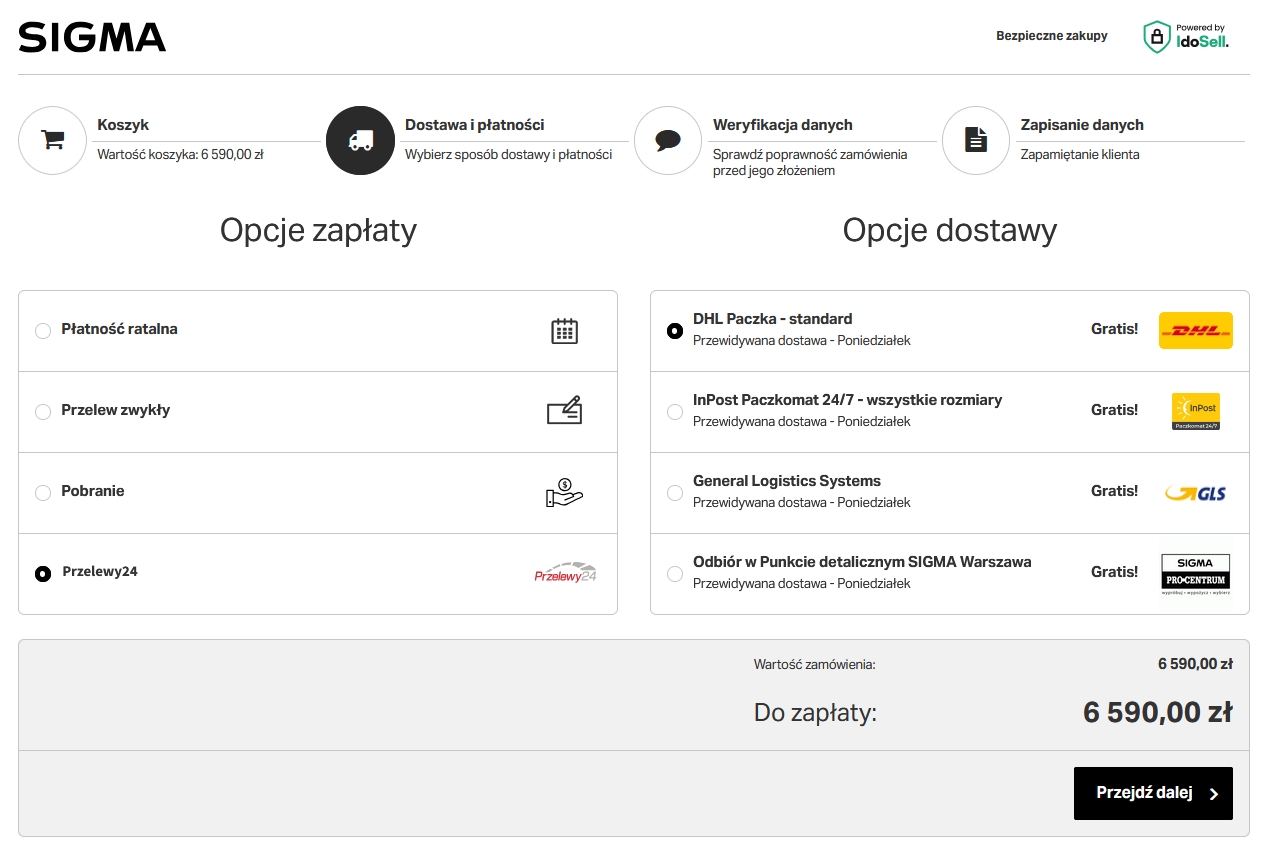Select General Logistics Systems delivery
Image resolution: width=1263 pixels, height=849 pixels.
point(675,493)
